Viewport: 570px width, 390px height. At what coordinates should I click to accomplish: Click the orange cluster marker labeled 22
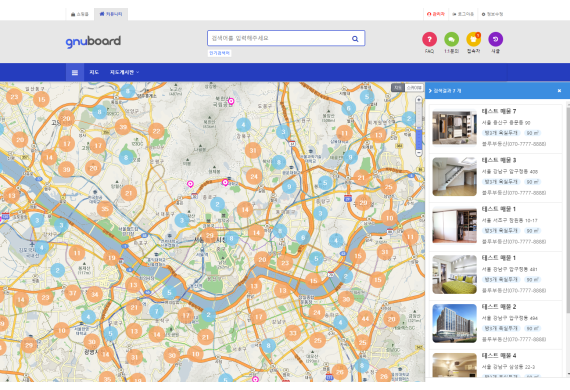pyautogui.click(x=156, y=131)
